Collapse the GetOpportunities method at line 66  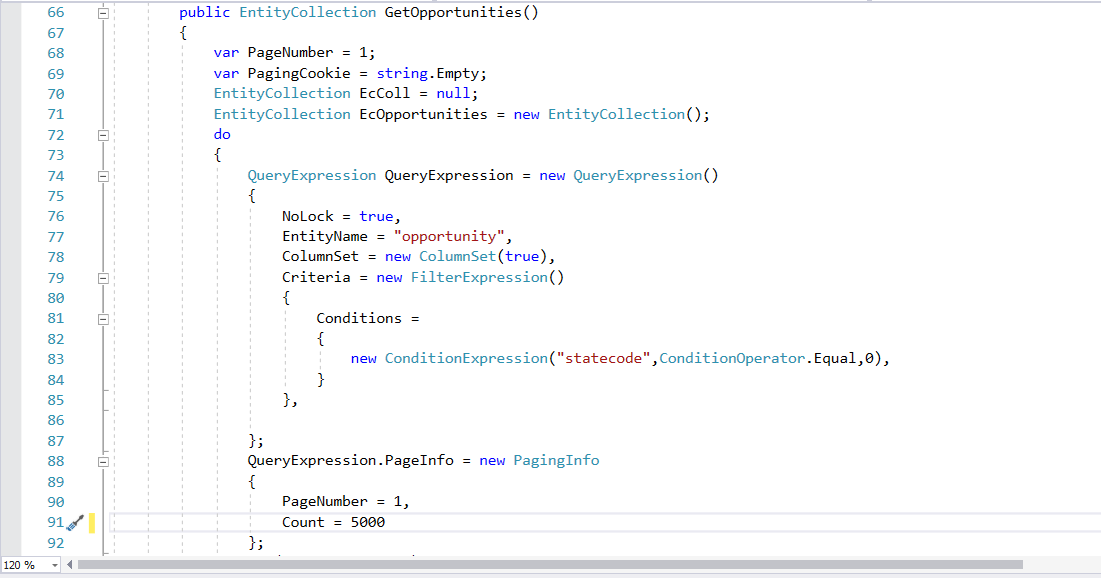(x=103, y=12)
